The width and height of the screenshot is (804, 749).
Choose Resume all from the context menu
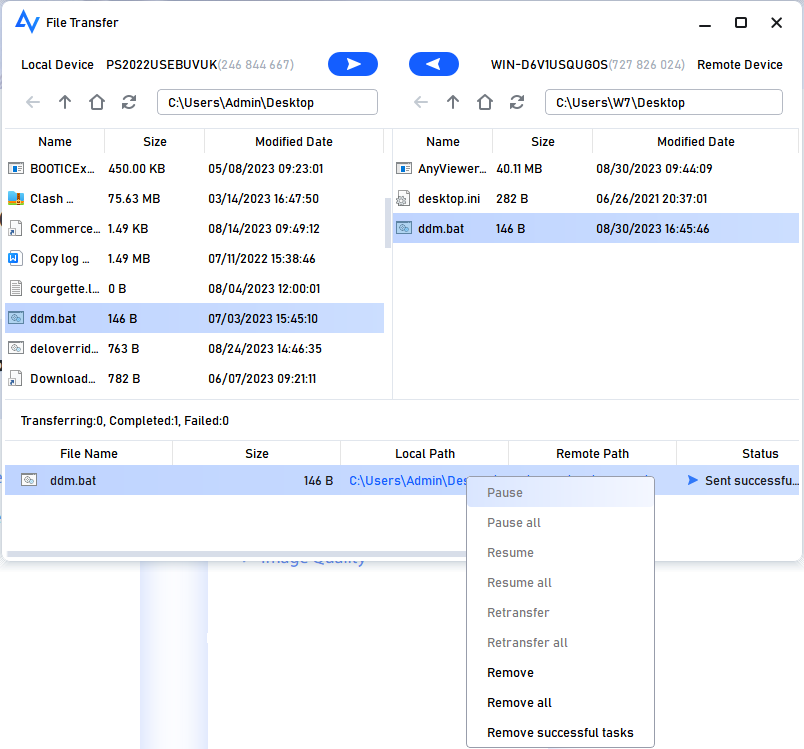pos(560,582)
